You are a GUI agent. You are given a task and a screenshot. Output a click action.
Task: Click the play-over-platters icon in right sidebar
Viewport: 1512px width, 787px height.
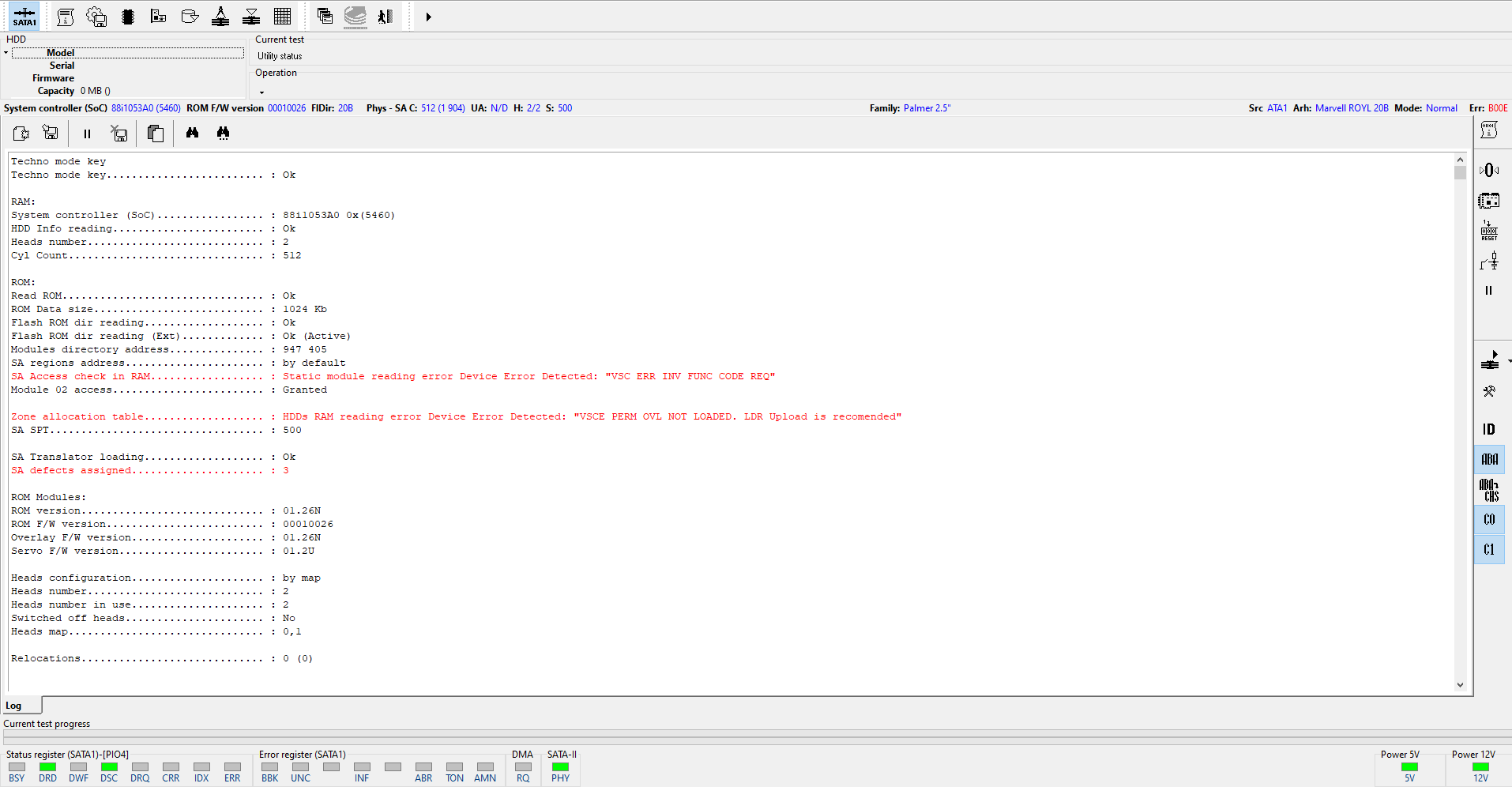[x=1490, y=361]
